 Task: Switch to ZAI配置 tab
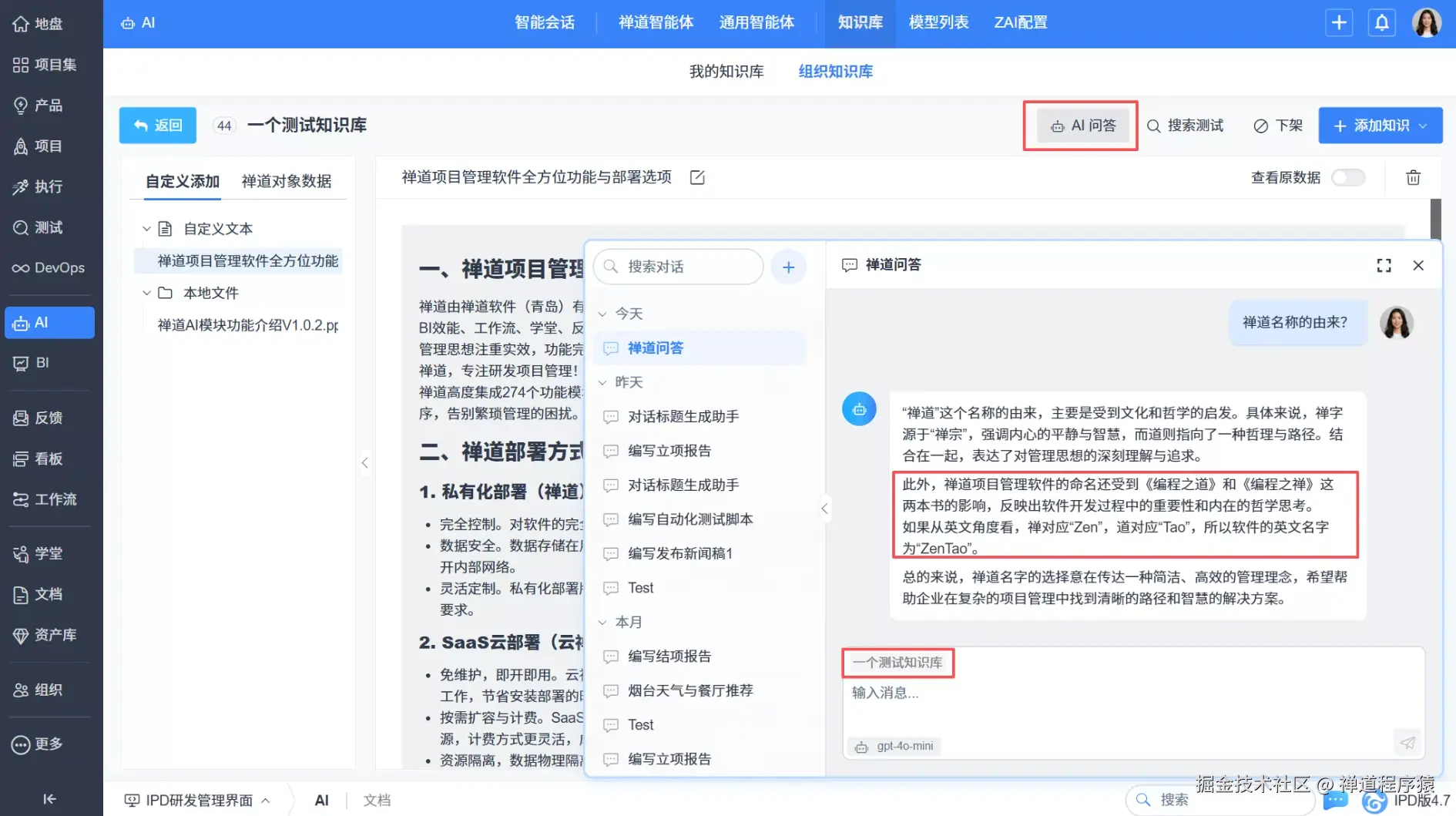coord(1021,23)
